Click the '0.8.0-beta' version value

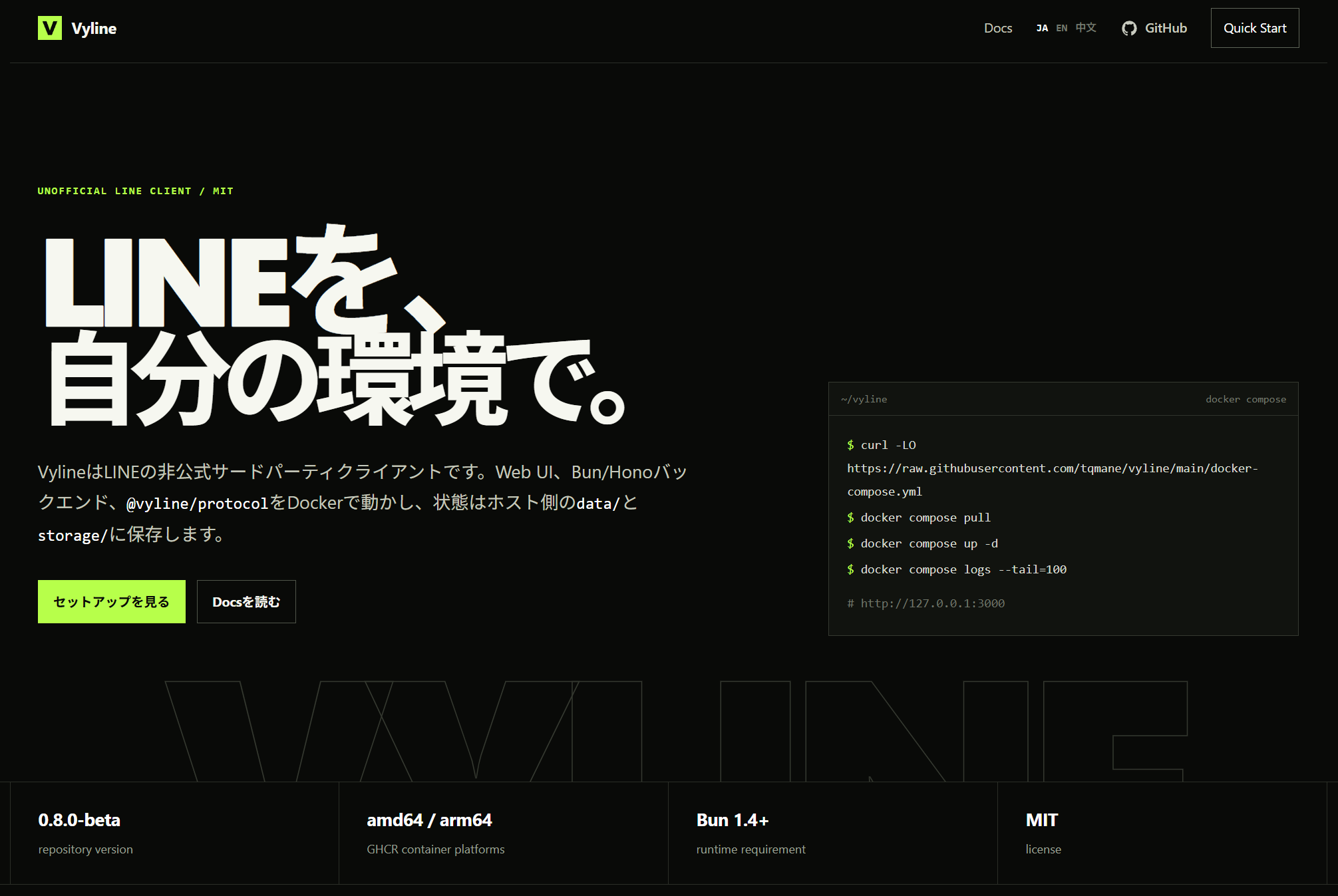point(79,820)
